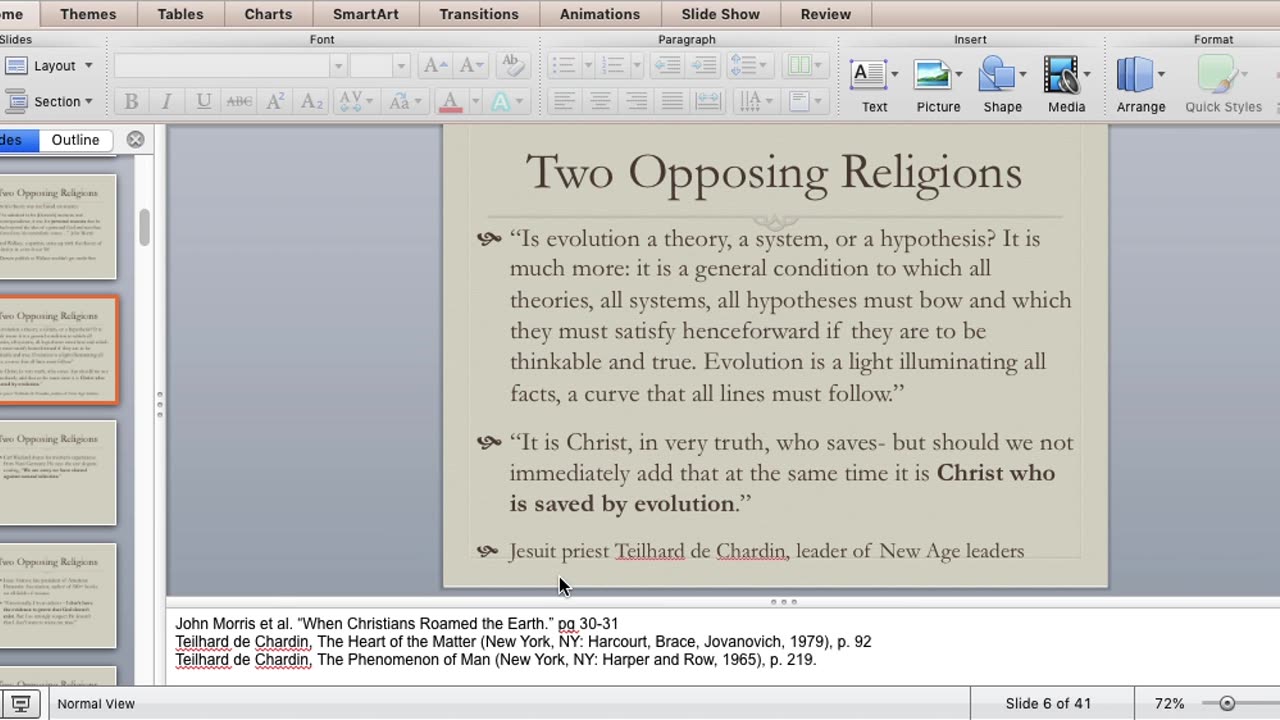The width and height of the screenshot is (1280, 720).
Task: Toggle Underline formatting
Action: click(203, 101)
